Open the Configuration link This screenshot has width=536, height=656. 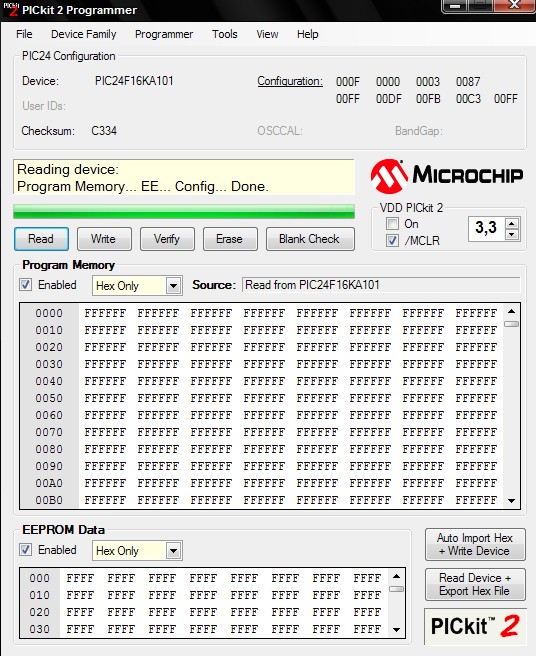click(x=290, y=81)
